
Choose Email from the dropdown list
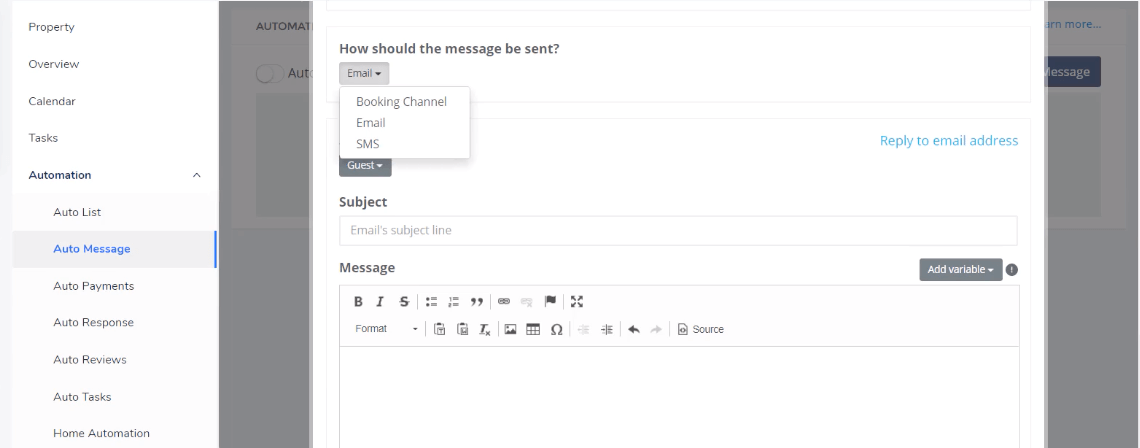click(371, 123)
